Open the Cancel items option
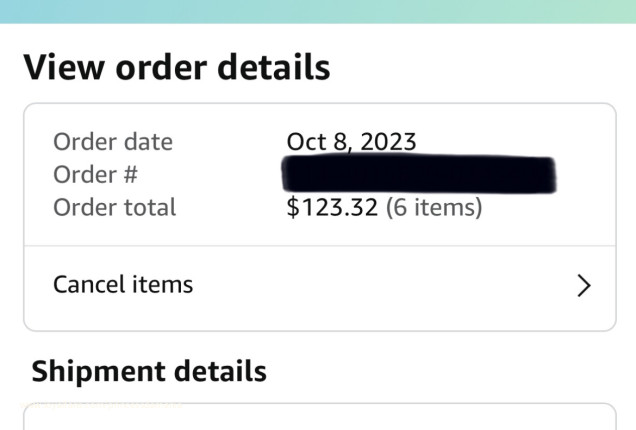 (x=123, y=284)
